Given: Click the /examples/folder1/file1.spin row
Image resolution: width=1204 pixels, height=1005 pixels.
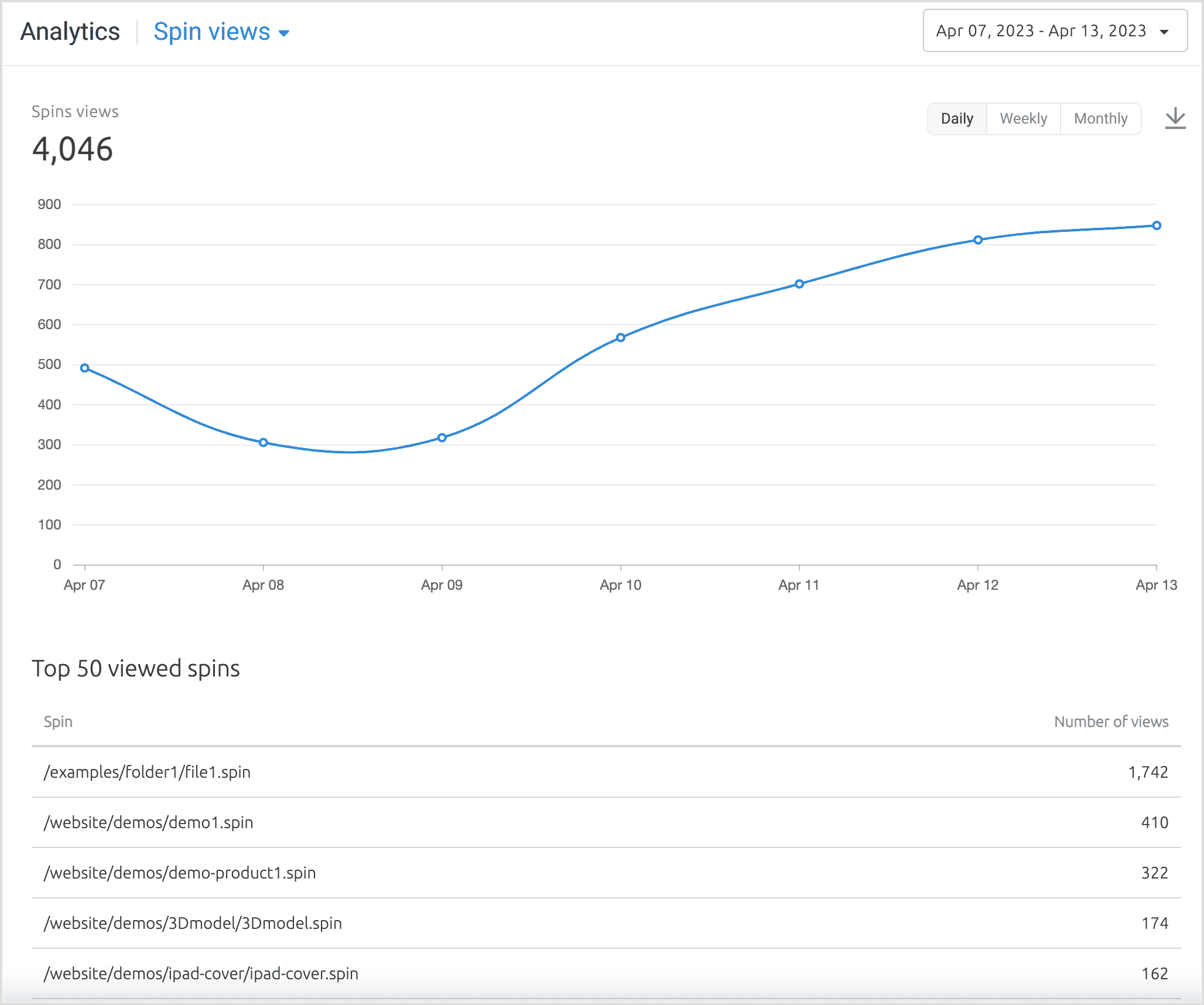Looking at the screenshot, I should pyautogui.click(x=606, y=772).
